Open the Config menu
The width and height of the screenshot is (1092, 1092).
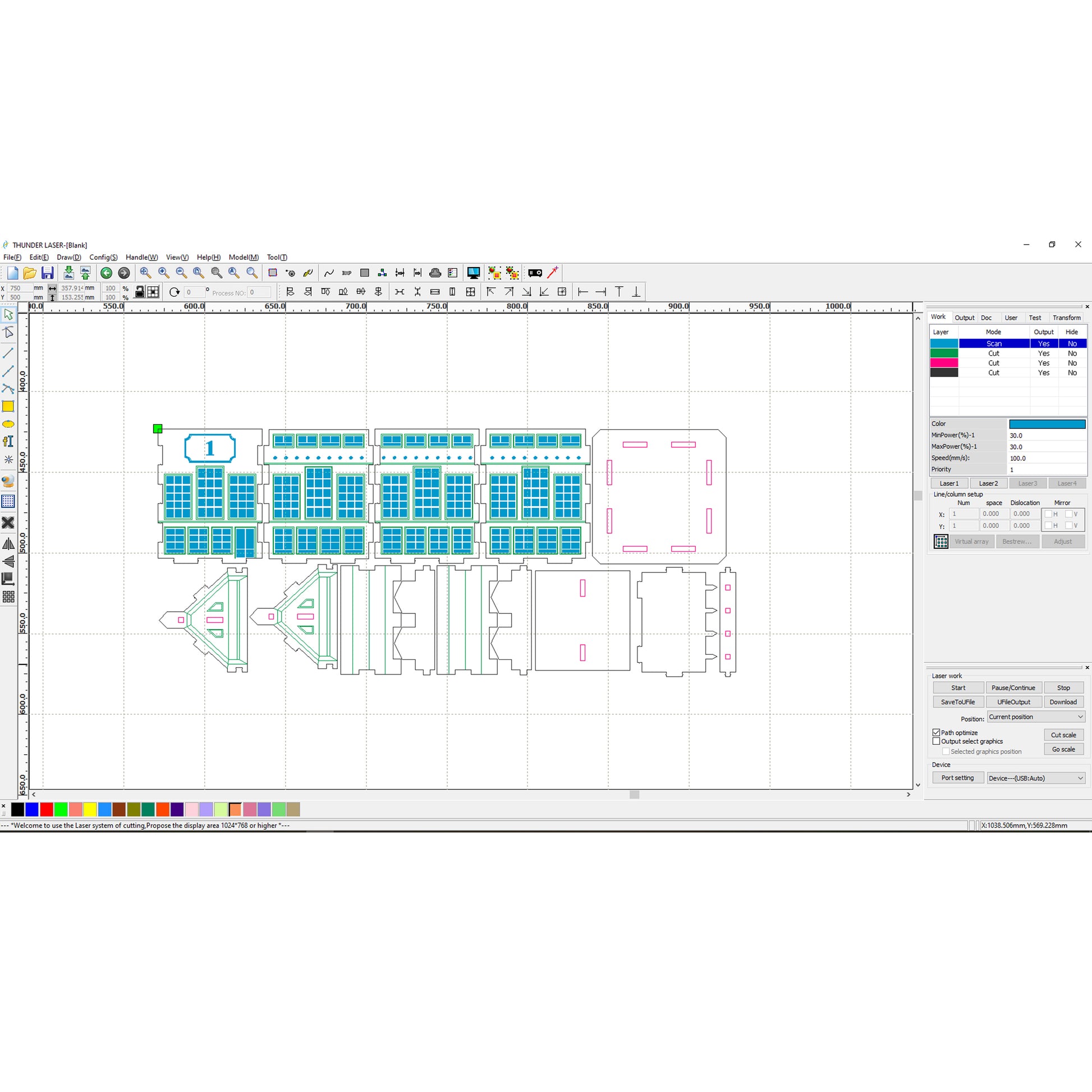(103, 257)
